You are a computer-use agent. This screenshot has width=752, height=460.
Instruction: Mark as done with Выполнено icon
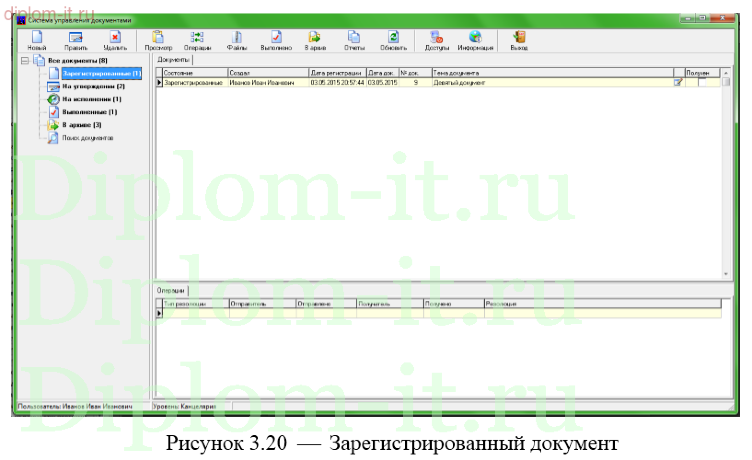point(276,40)
